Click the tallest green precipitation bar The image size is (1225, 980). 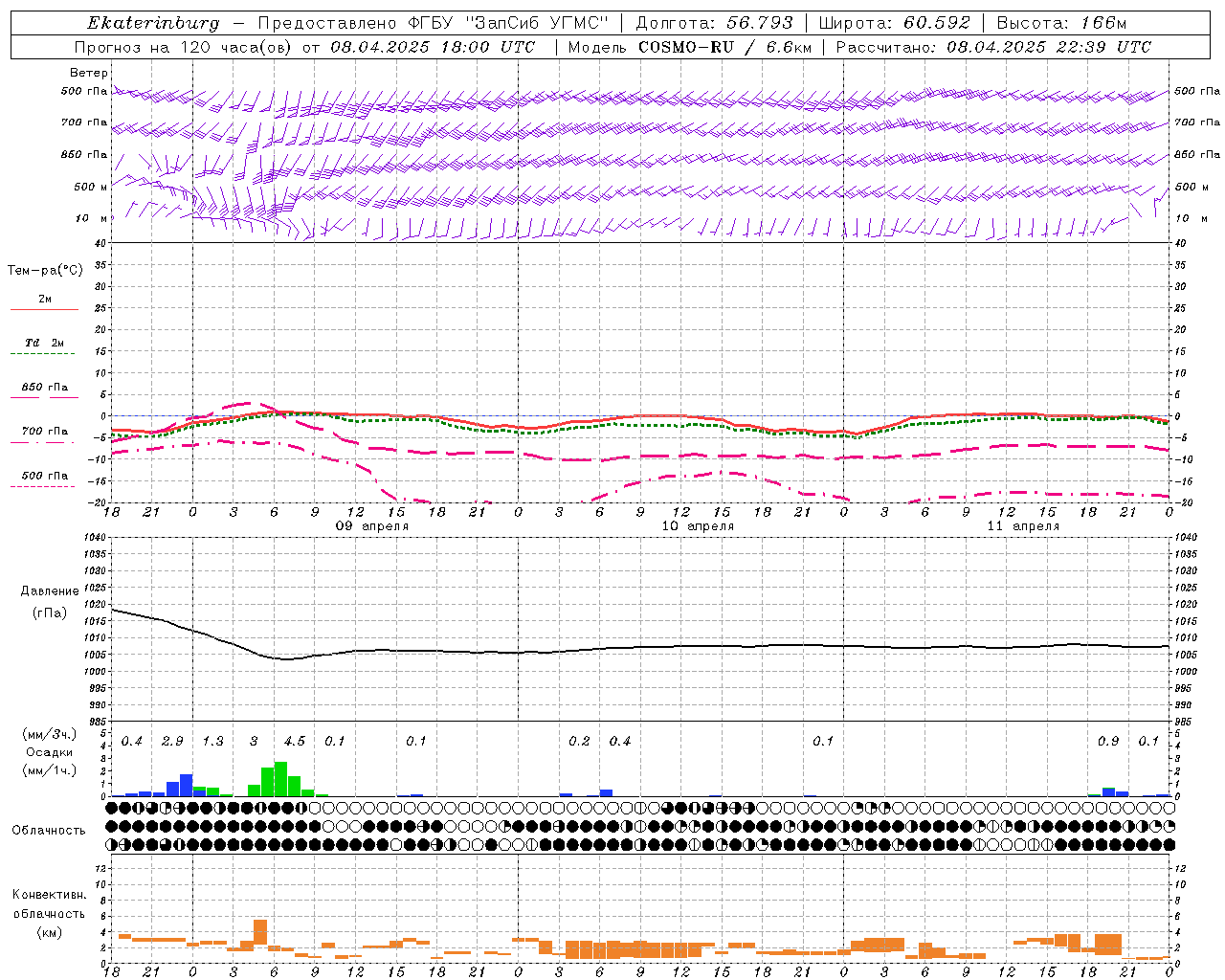(x=281, y=779)
